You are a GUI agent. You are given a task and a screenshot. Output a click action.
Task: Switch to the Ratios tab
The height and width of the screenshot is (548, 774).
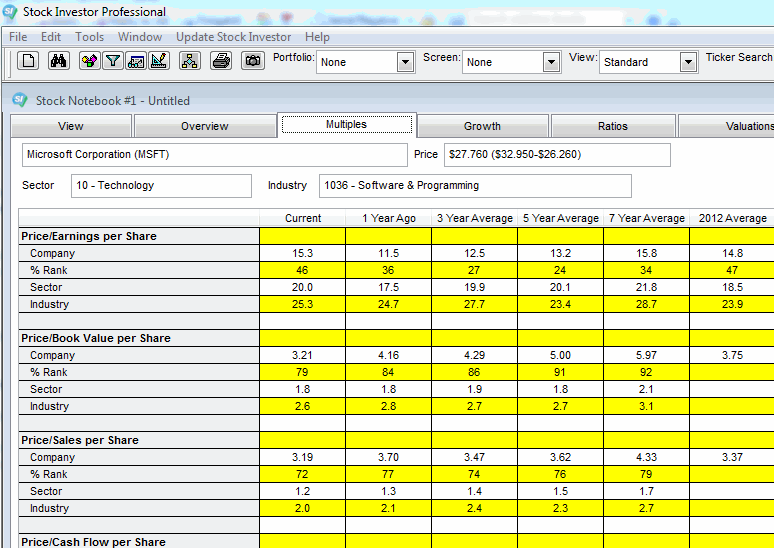click(x=612, y=126)
